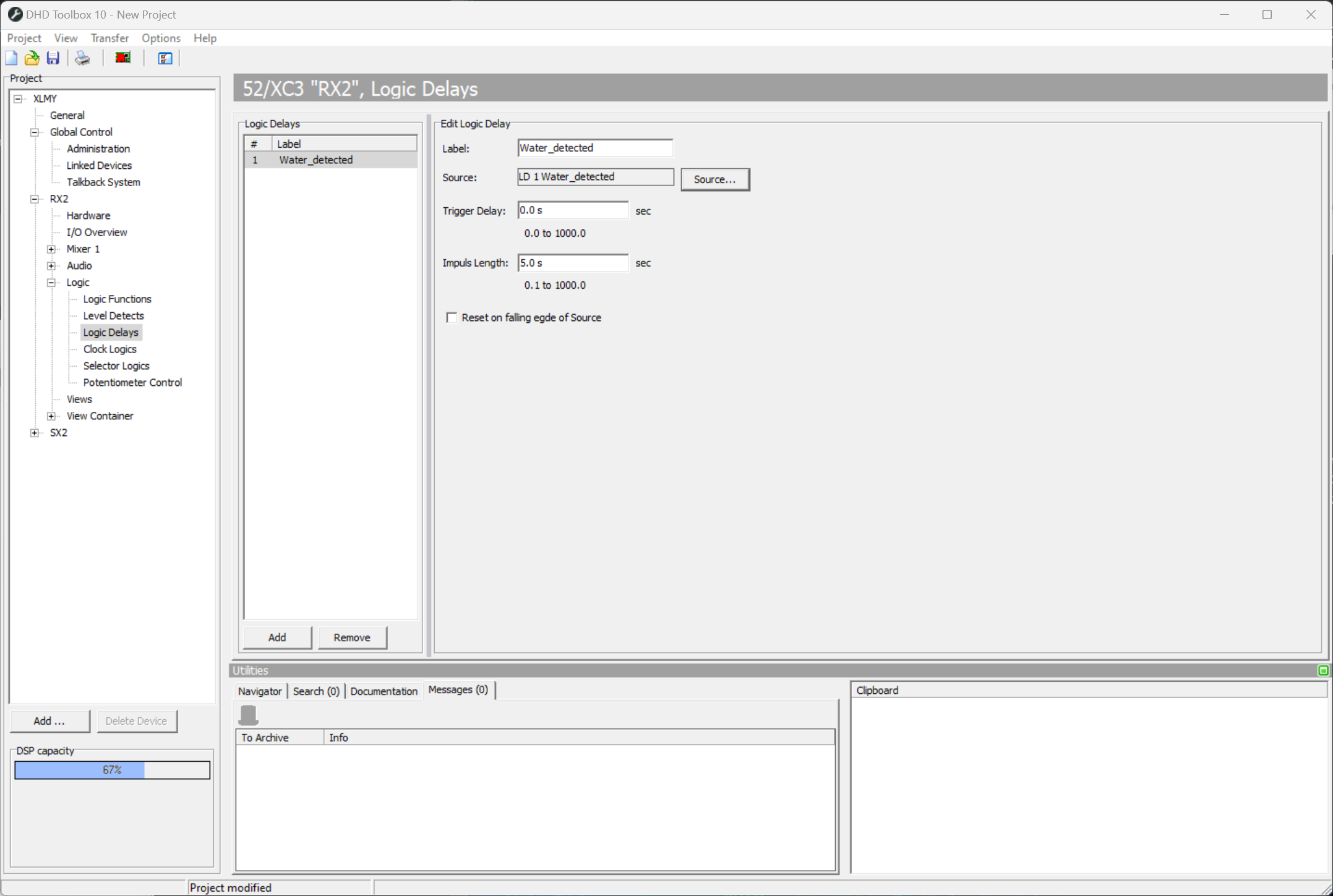
Task: Open the checklist options toolbar icon
Action: point(164,58)
